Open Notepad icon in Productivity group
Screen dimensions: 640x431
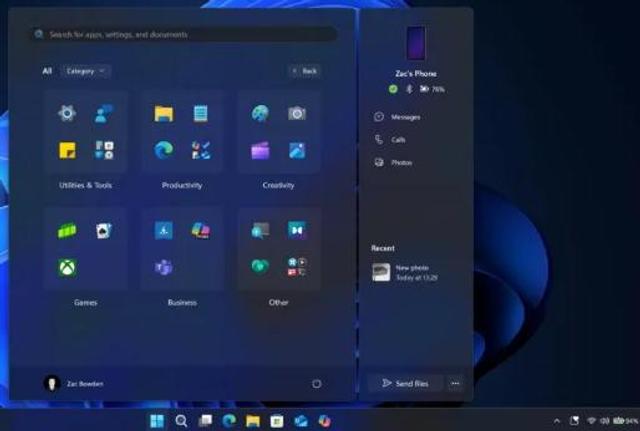tap(200, 113)
